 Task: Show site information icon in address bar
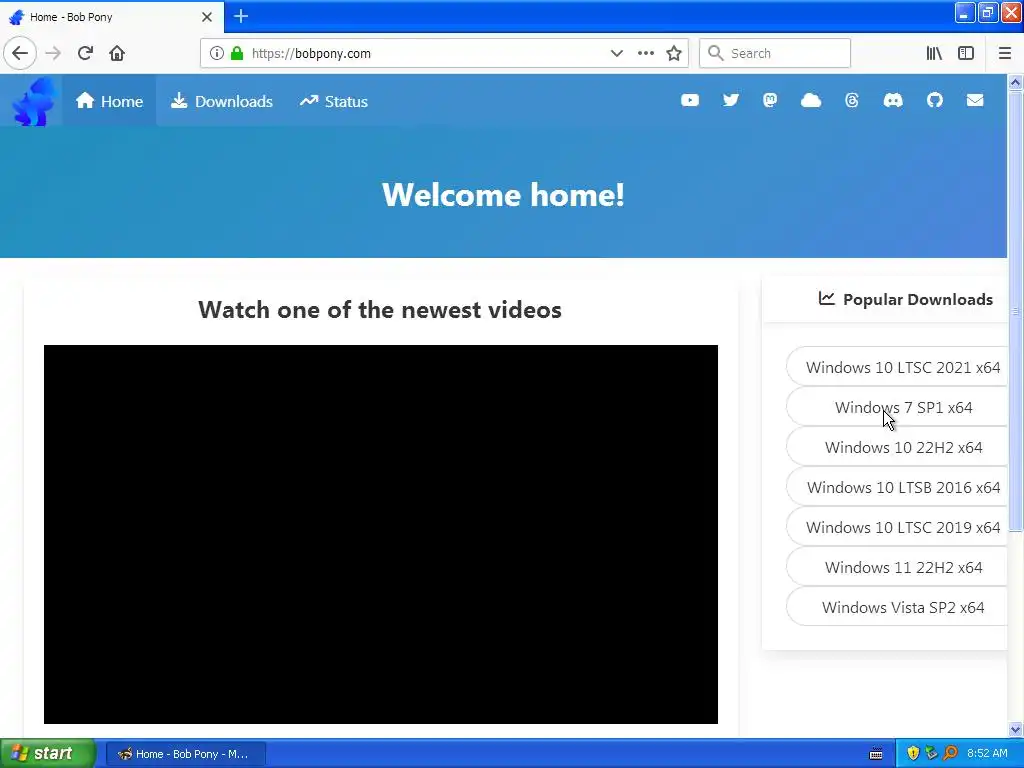(216, 53)
